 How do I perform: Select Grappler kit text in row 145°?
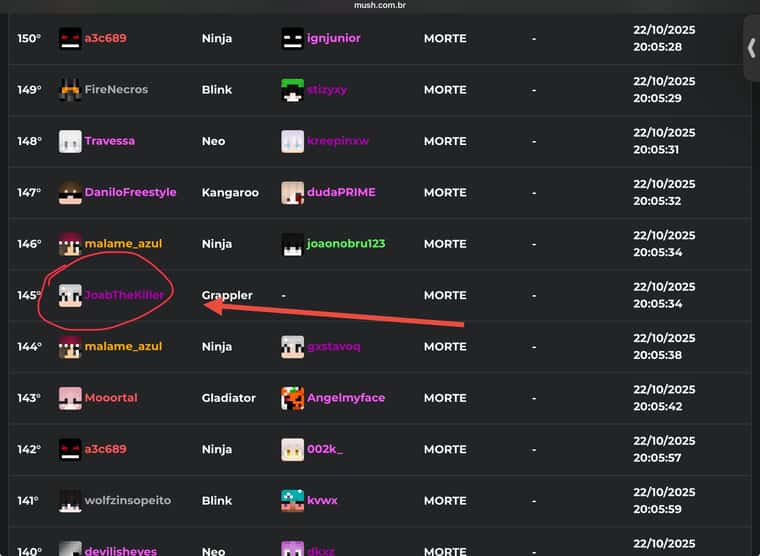coord(227,296)
